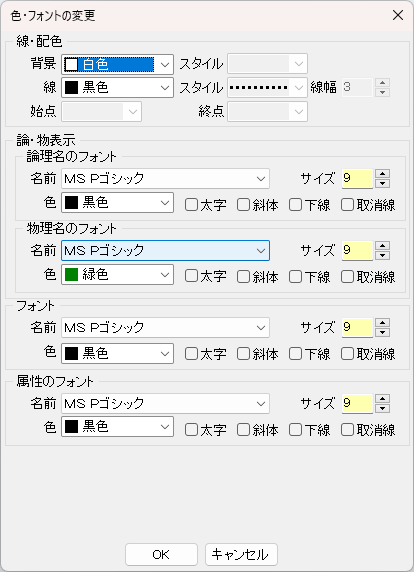The image size is (414, 572).
Task: Open the 線 color dropdown showing 黒色
Action: click(117, 88)
